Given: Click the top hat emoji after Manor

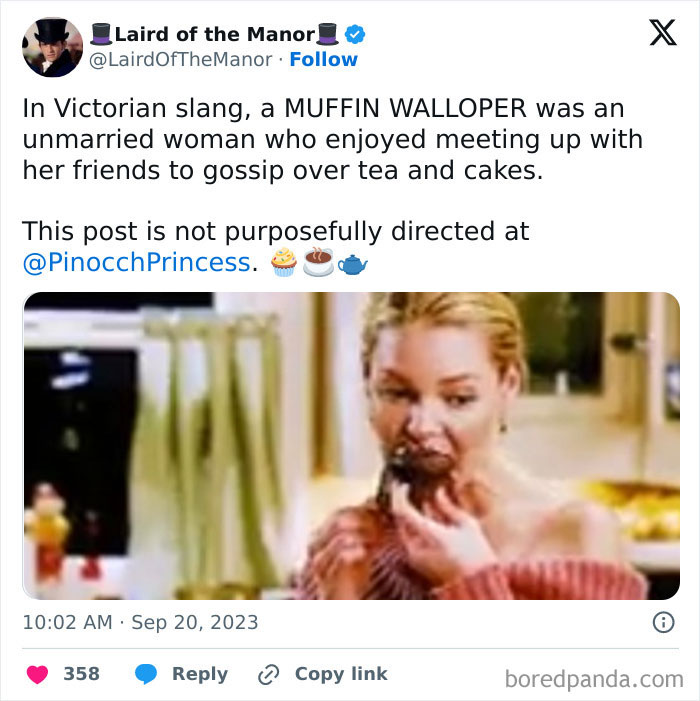Looking at the screenshot, I should click(327, 34).
